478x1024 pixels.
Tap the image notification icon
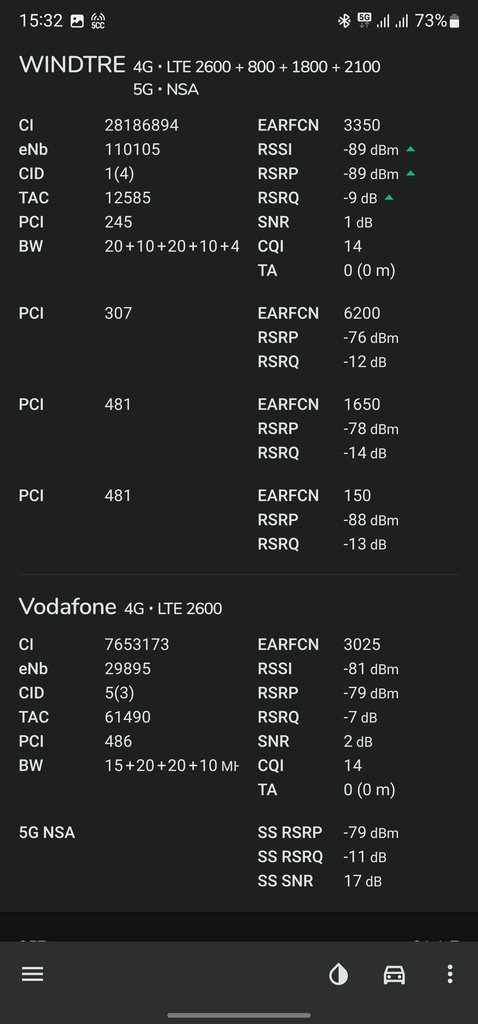[x=77, y=21]
